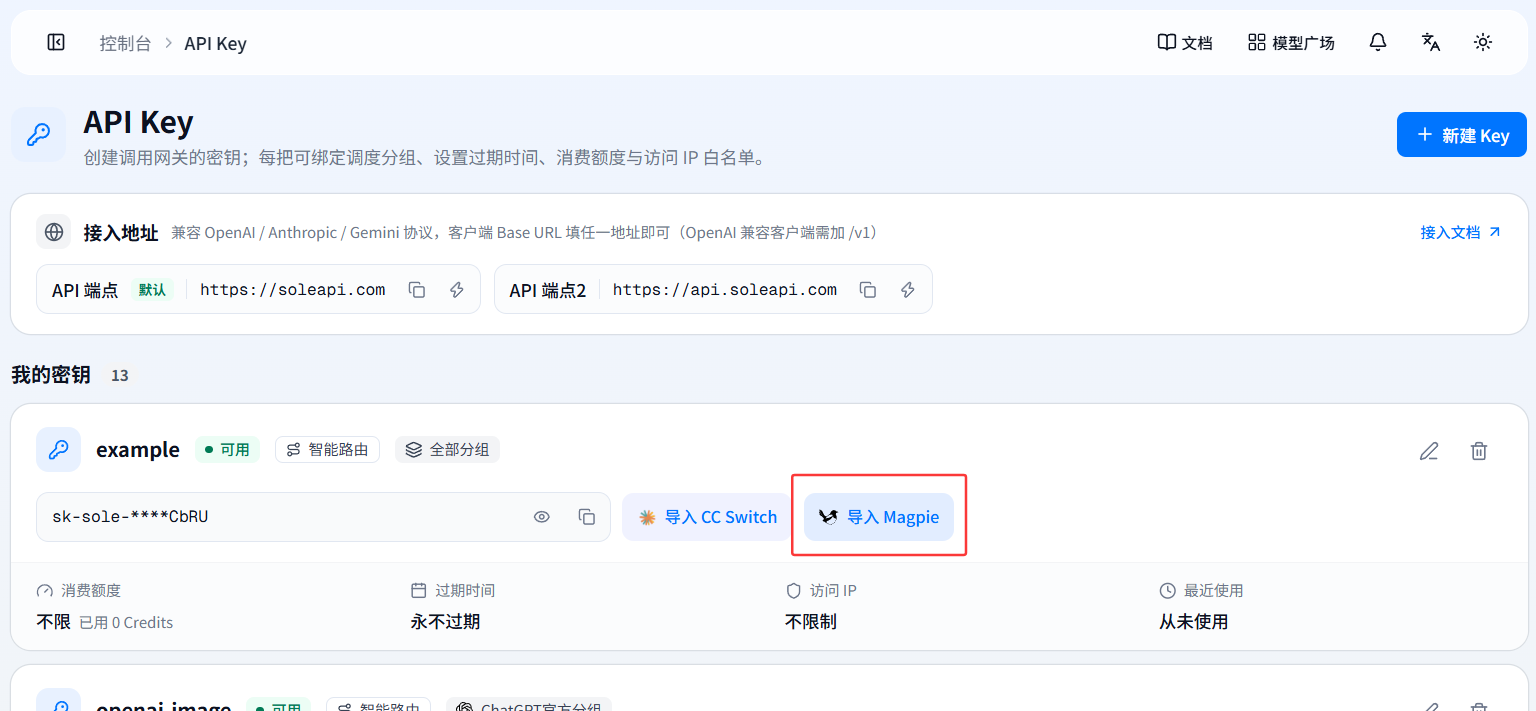This screenshot has height=711, width=1536.
Task: Toggle light theme with the sun icon
Action: click(1483, 42)
